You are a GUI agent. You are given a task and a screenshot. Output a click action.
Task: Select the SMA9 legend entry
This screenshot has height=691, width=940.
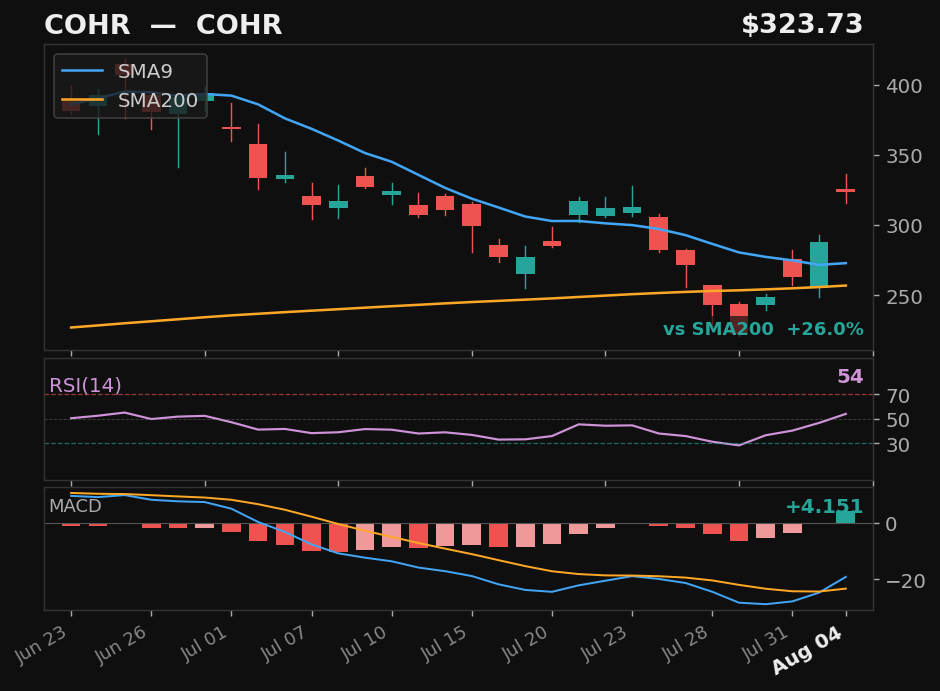coord(117,71)
